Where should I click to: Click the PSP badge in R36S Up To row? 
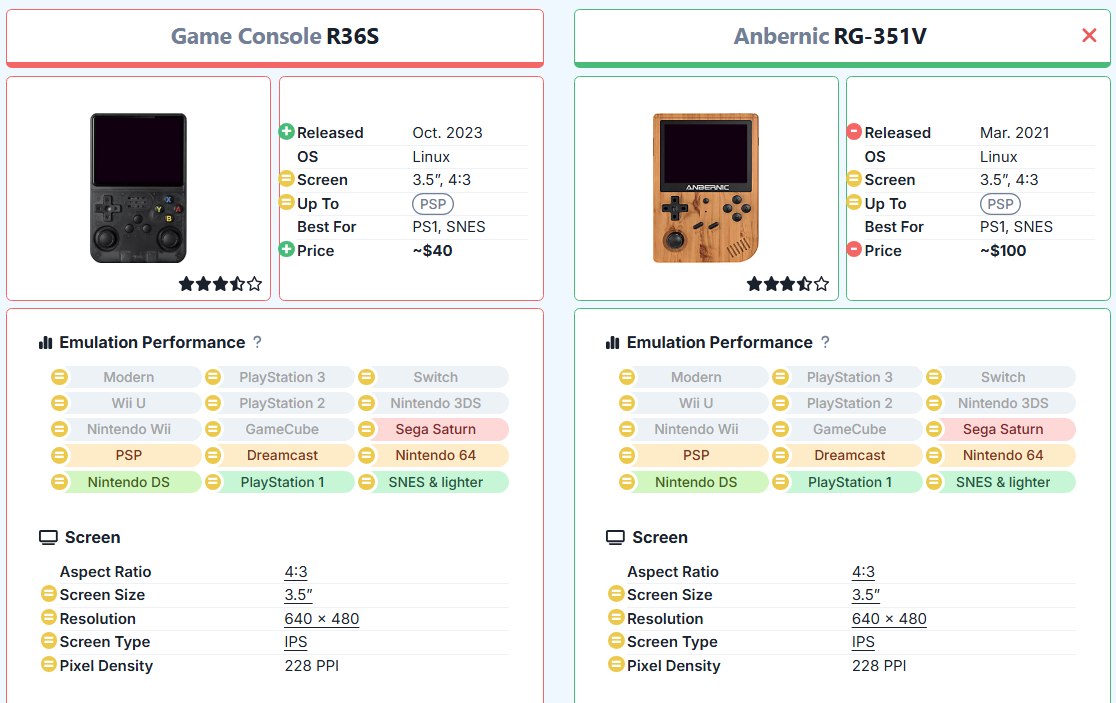433,204
